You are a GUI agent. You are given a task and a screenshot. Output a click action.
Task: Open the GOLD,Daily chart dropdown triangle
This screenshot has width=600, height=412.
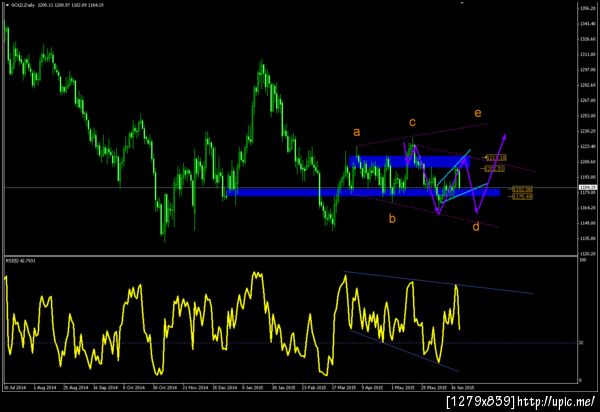(x=7, y=5)
